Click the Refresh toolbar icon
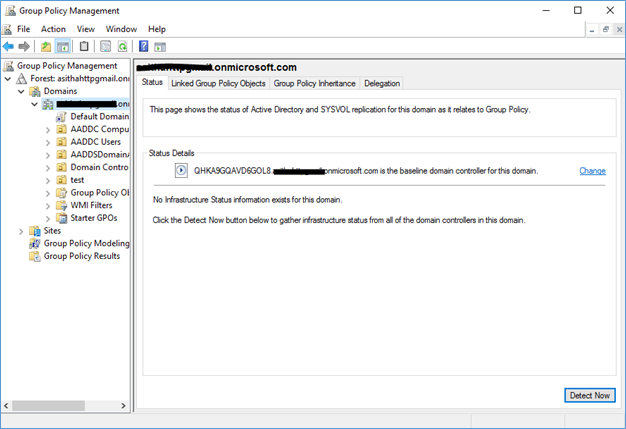626x429 pixels. click(x=122, y=47)
